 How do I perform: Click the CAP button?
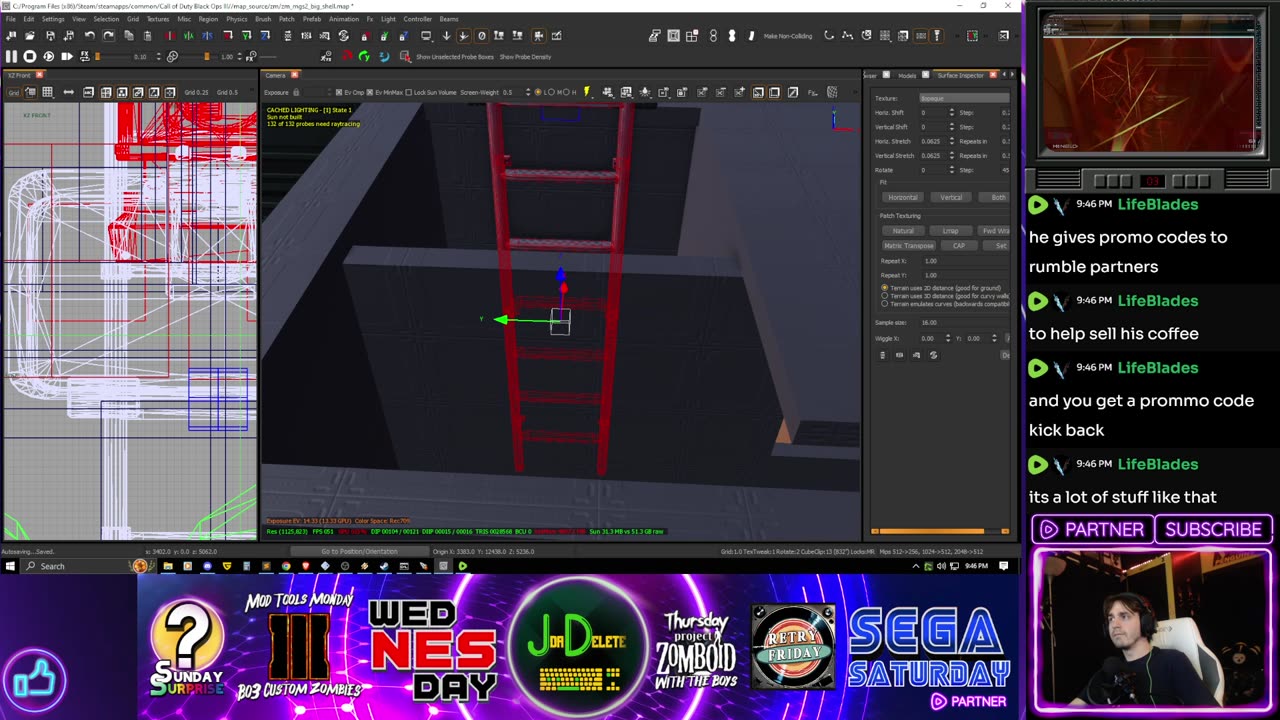959,245
